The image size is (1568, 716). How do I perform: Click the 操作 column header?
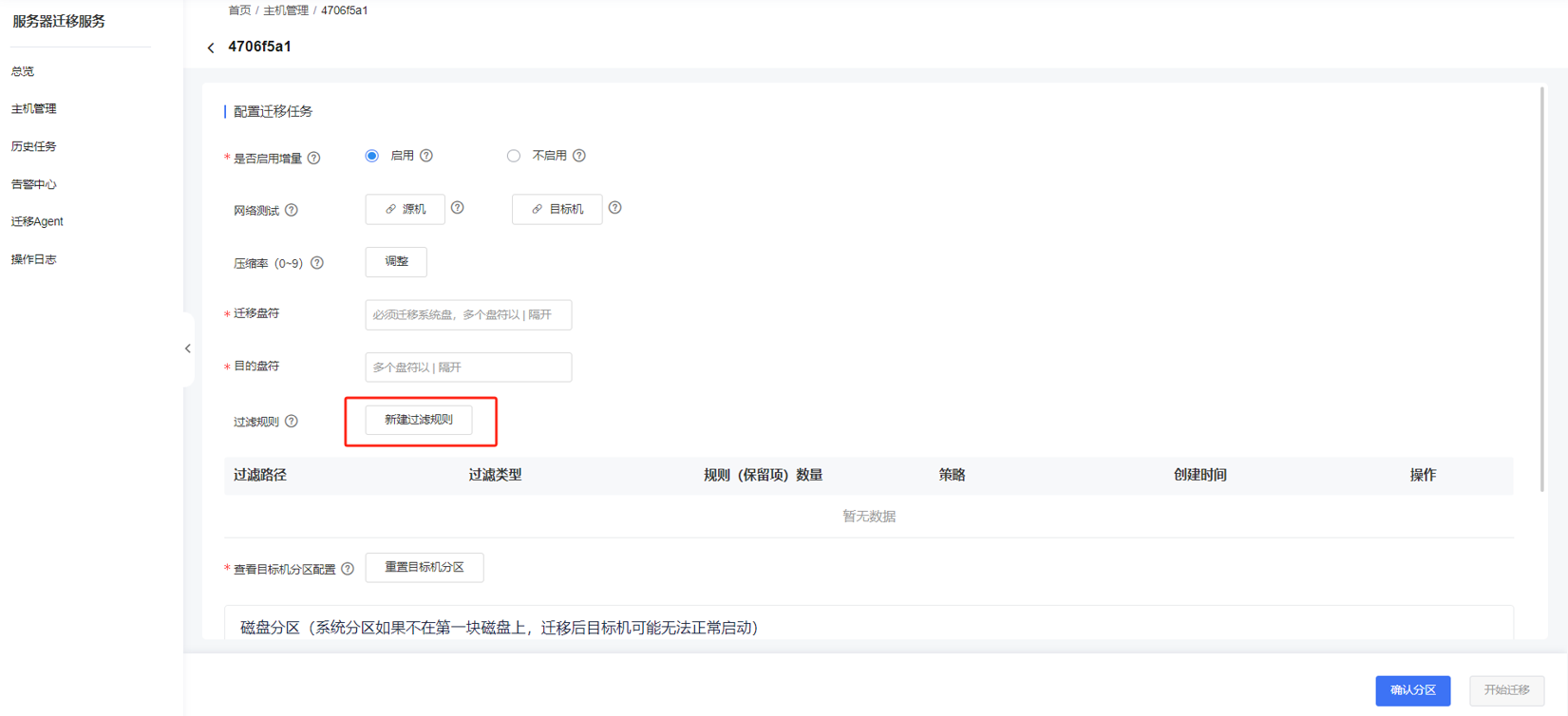point(1423,475)
